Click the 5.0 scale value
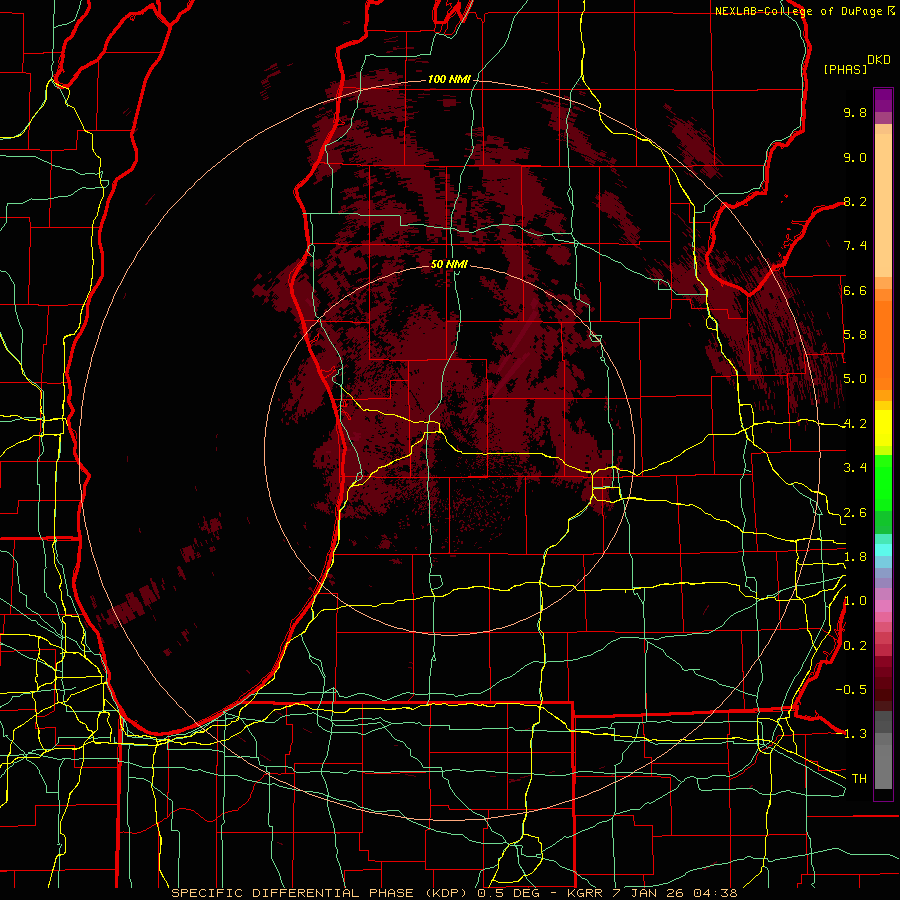Screen dimensions: 900x900 855,379
